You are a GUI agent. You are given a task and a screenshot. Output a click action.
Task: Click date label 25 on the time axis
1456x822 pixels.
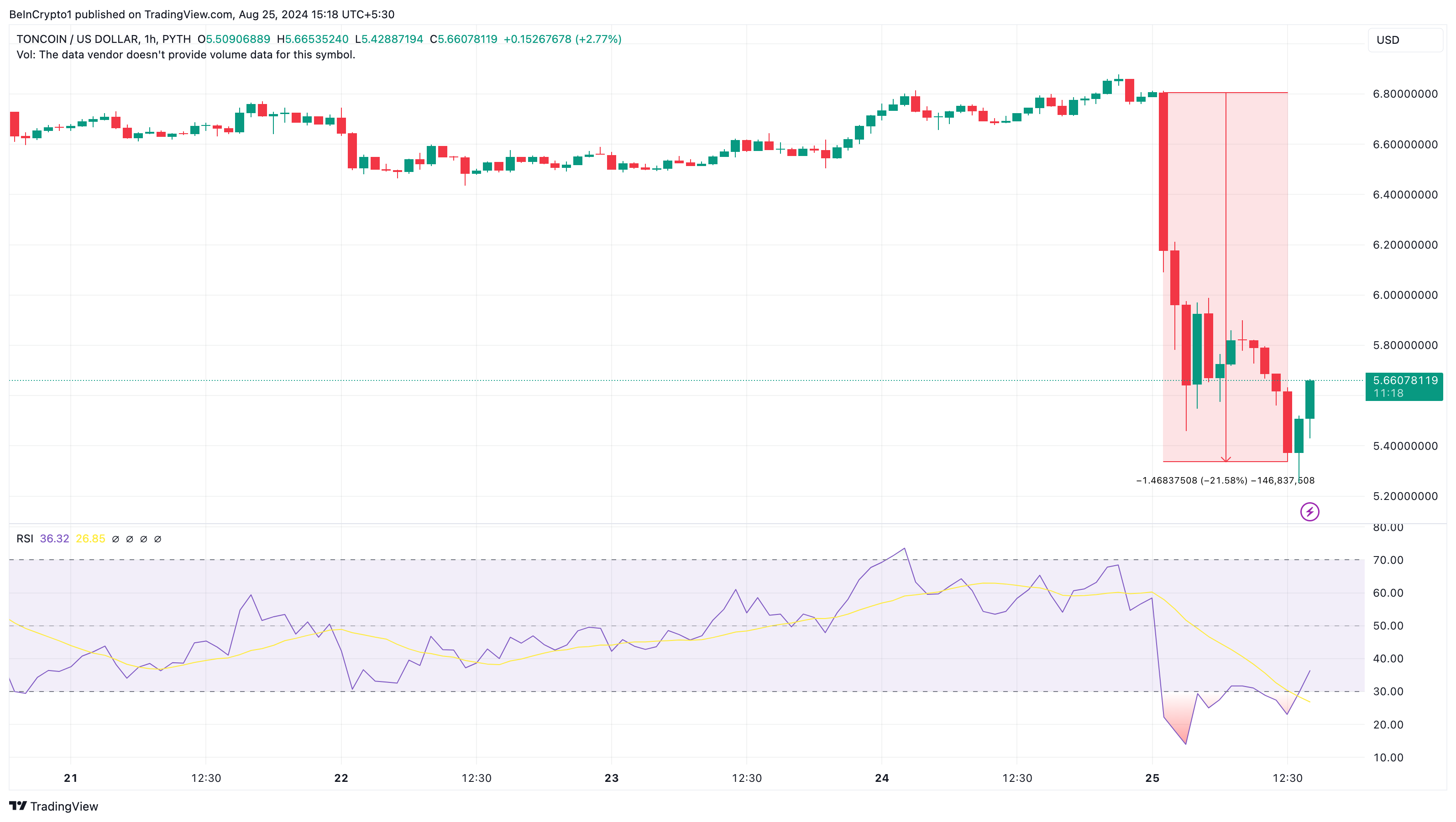[x=1152, y=778]
